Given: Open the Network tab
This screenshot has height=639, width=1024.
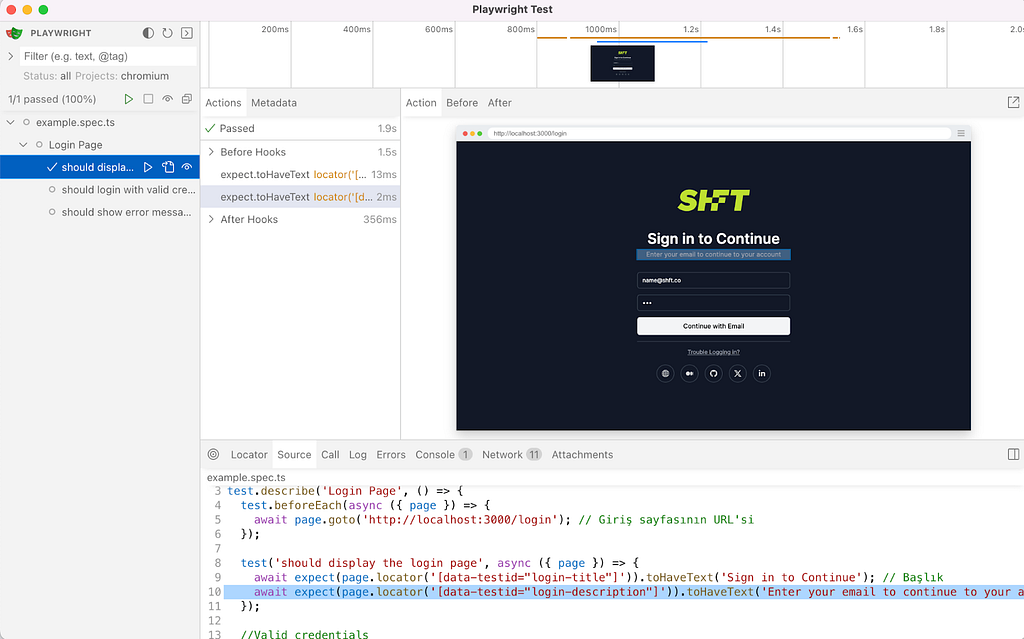Looking at the screenshot, I should click(x=511, y=455).
